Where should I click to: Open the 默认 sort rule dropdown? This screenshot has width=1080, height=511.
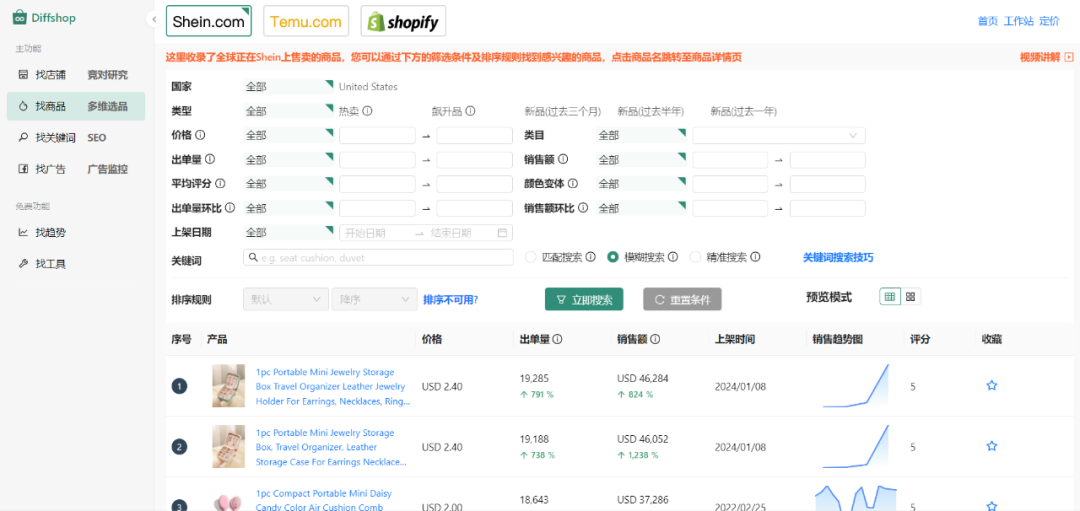tap(286, 300)
